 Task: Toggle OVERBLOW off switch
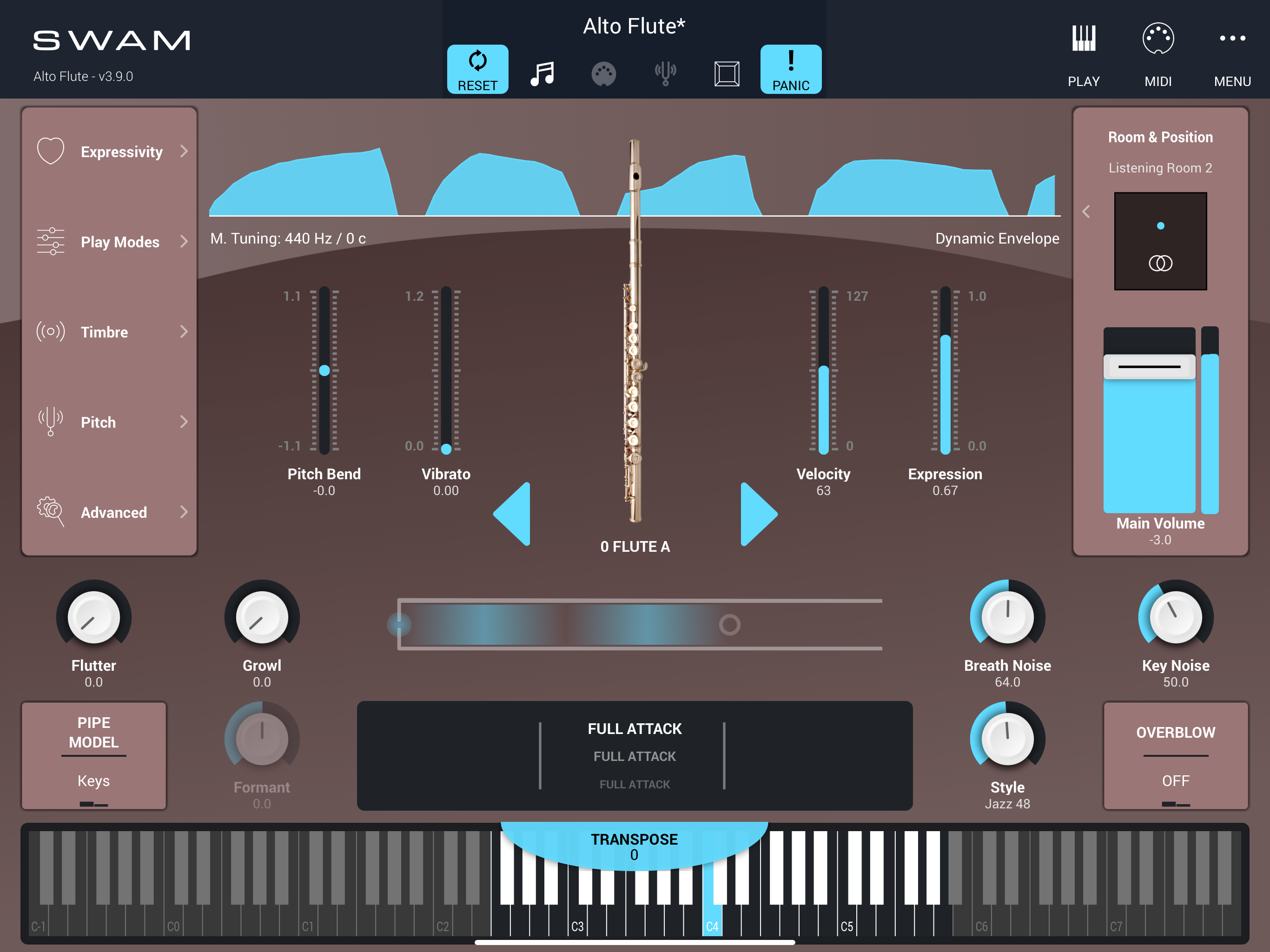(x=1175, y=756)
